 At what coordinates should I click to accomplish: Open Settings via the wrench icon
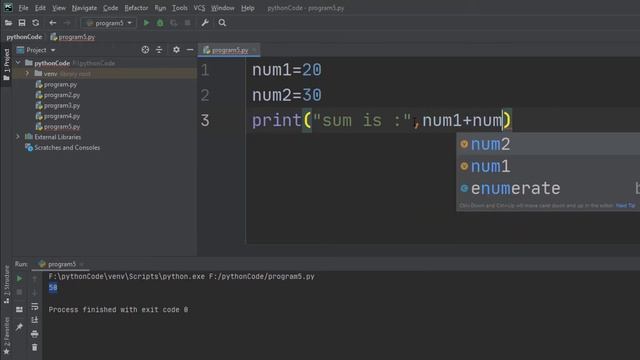[x=205, y=23]
